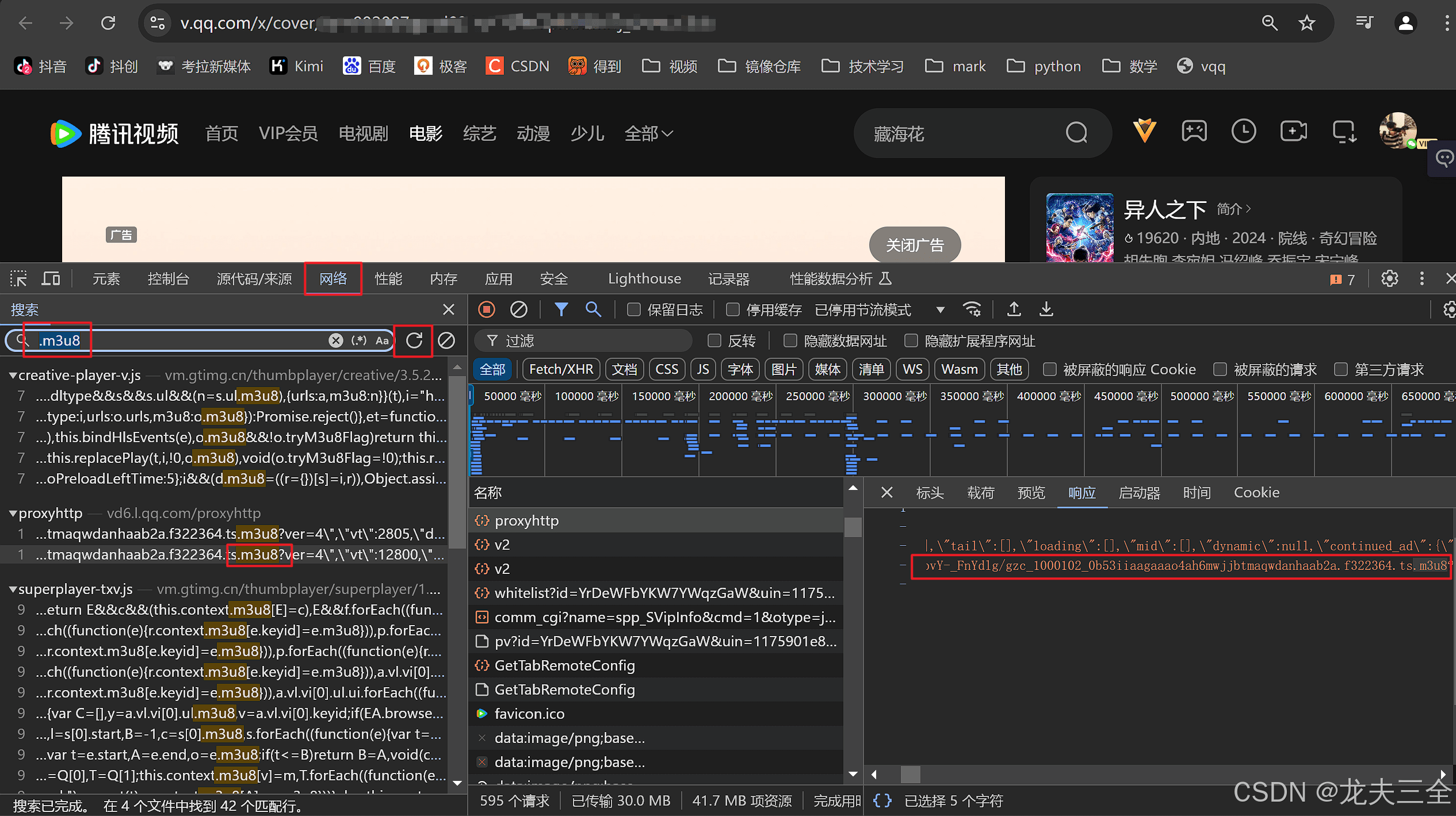Open the 启动器 request detail tab
This screenshot has width=1456, height=816.
click(1139, 493)
